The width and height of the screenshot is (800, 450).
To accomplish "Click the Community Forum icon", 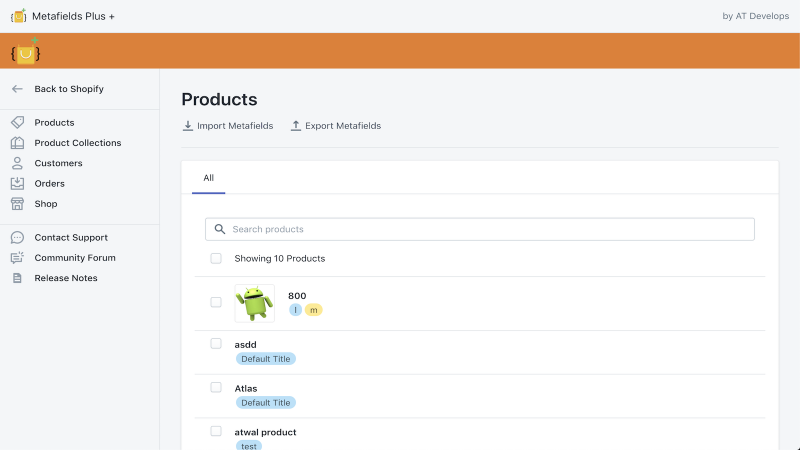I will point(17,258).
